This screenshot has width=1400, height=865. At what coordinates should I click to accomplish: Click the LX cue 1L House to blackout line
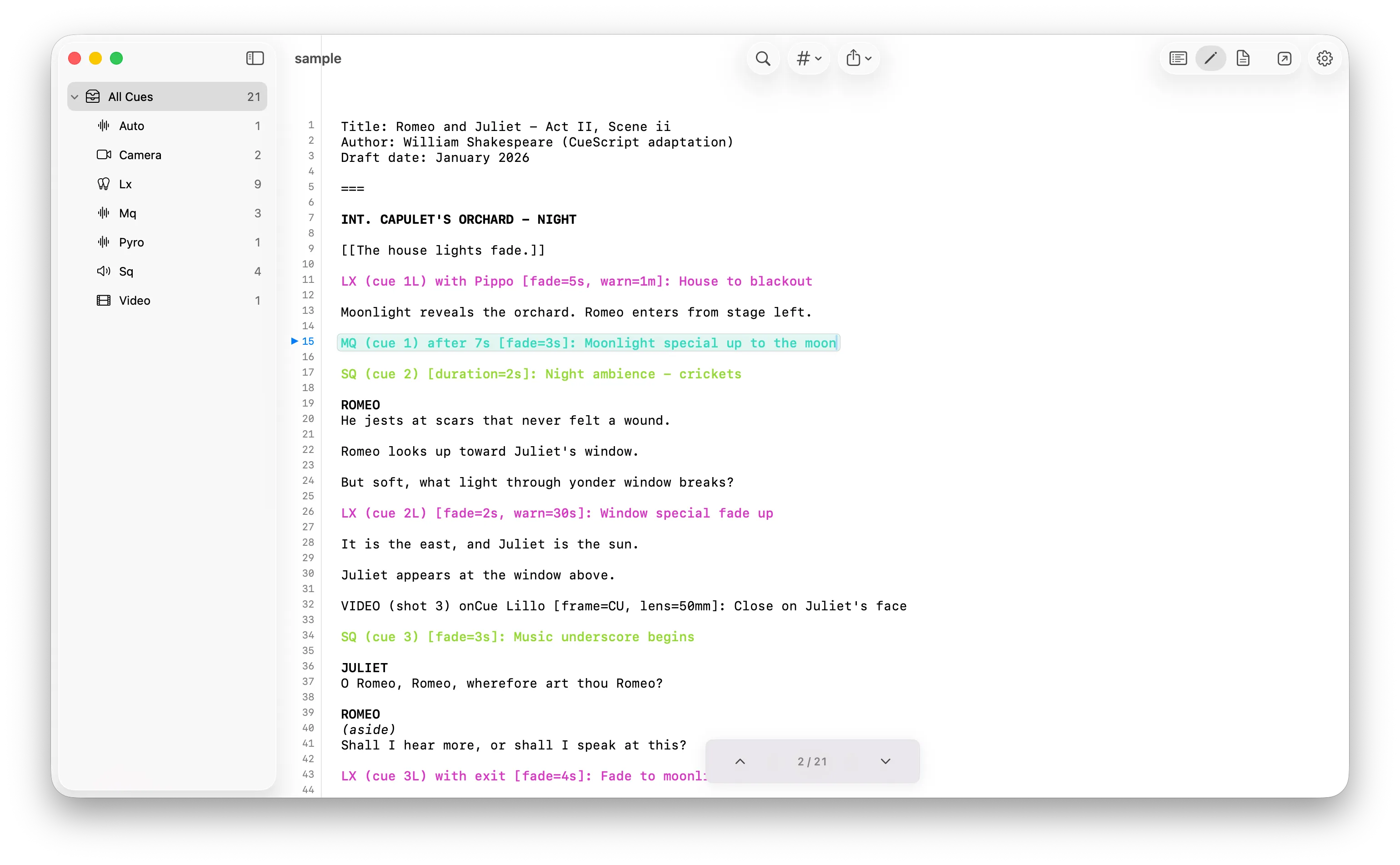click(576, 282)
